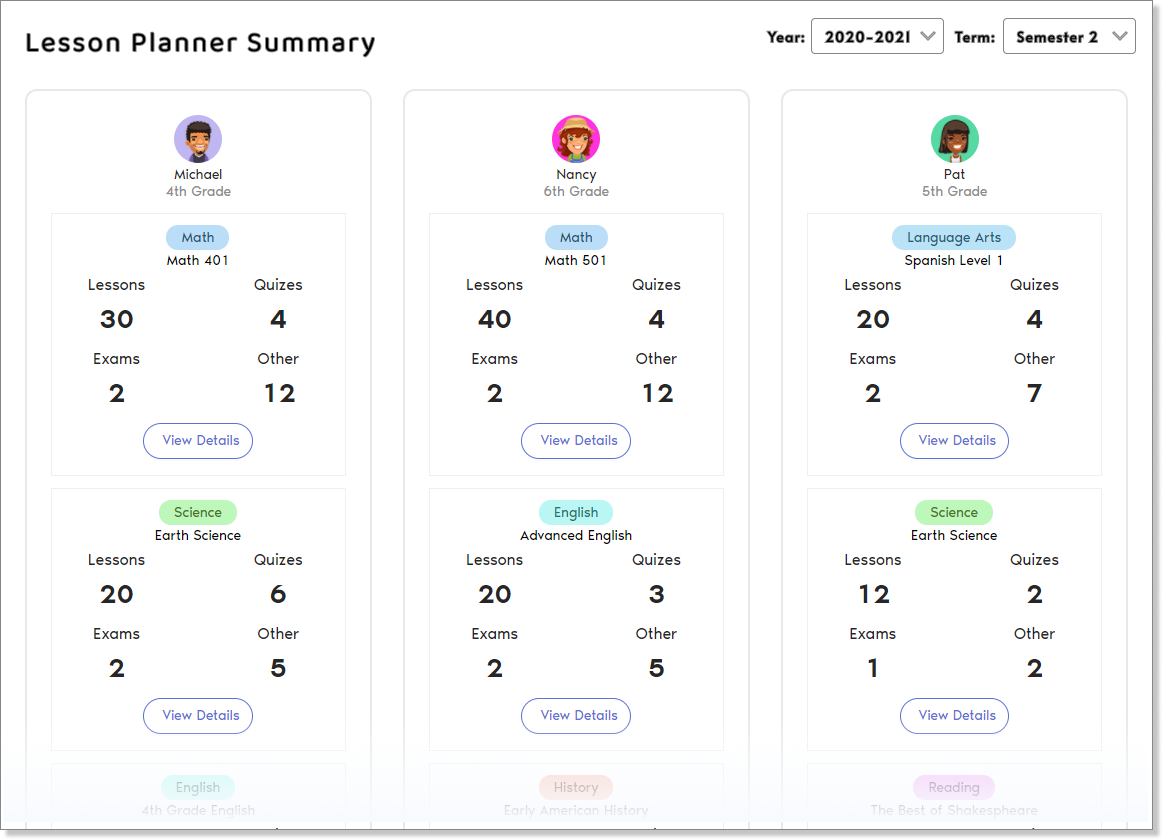View Details for Spanish Level 1
The height and width of the screenshot is (840, 1163).
955,440
